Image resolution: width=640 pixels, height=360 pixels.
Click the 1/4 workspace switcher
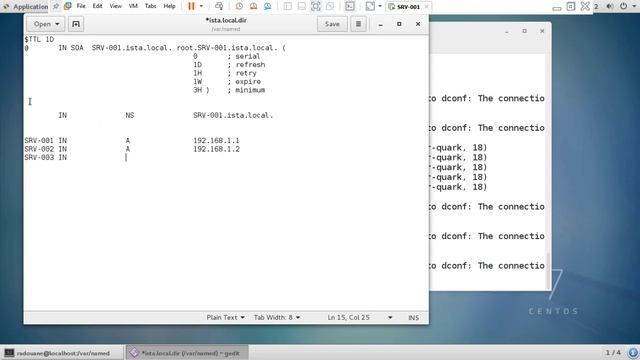tap(613, 353)
